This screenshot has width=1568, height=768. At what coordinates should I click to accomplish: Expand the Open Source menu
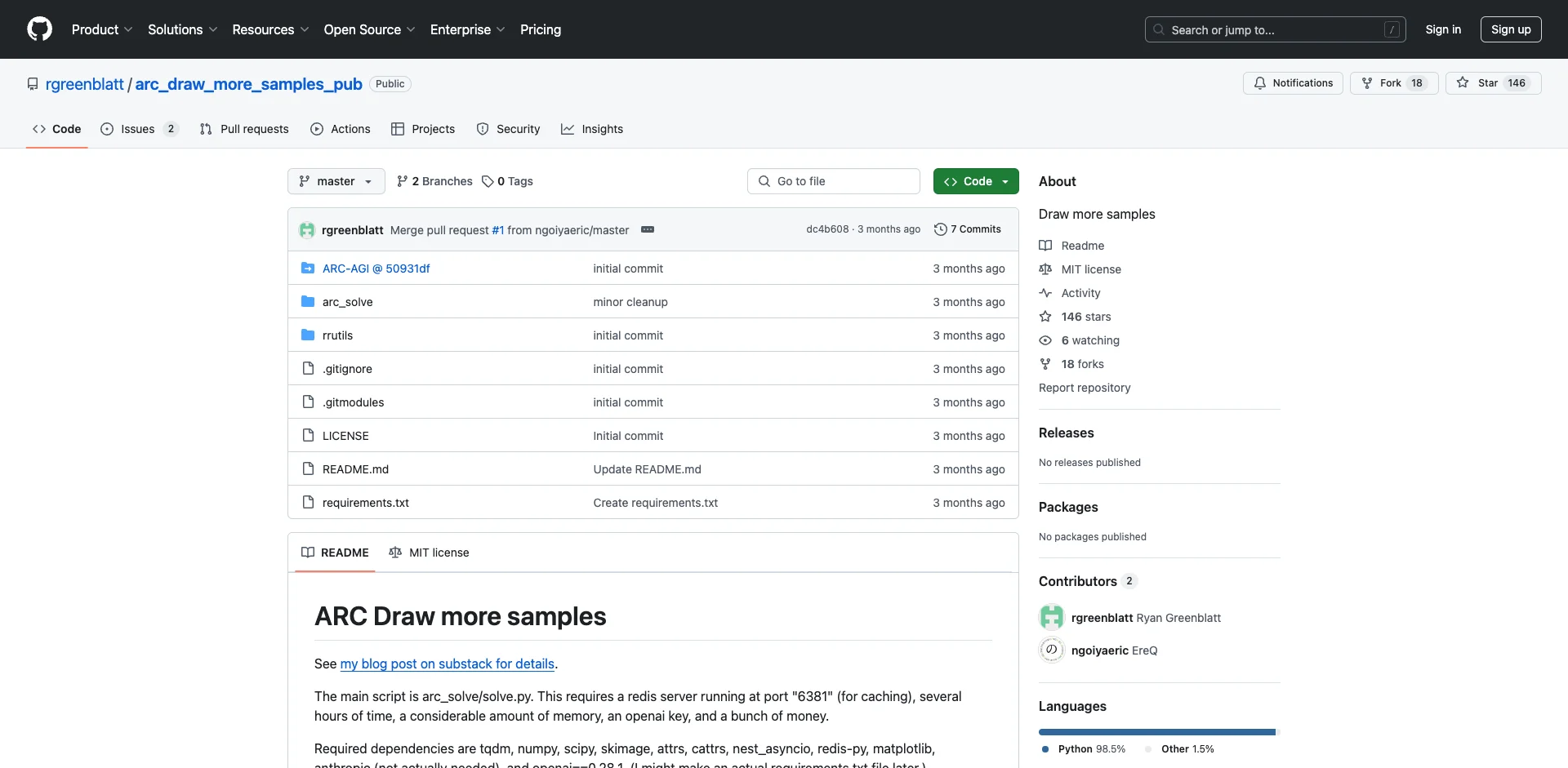[x=369, y=29]
